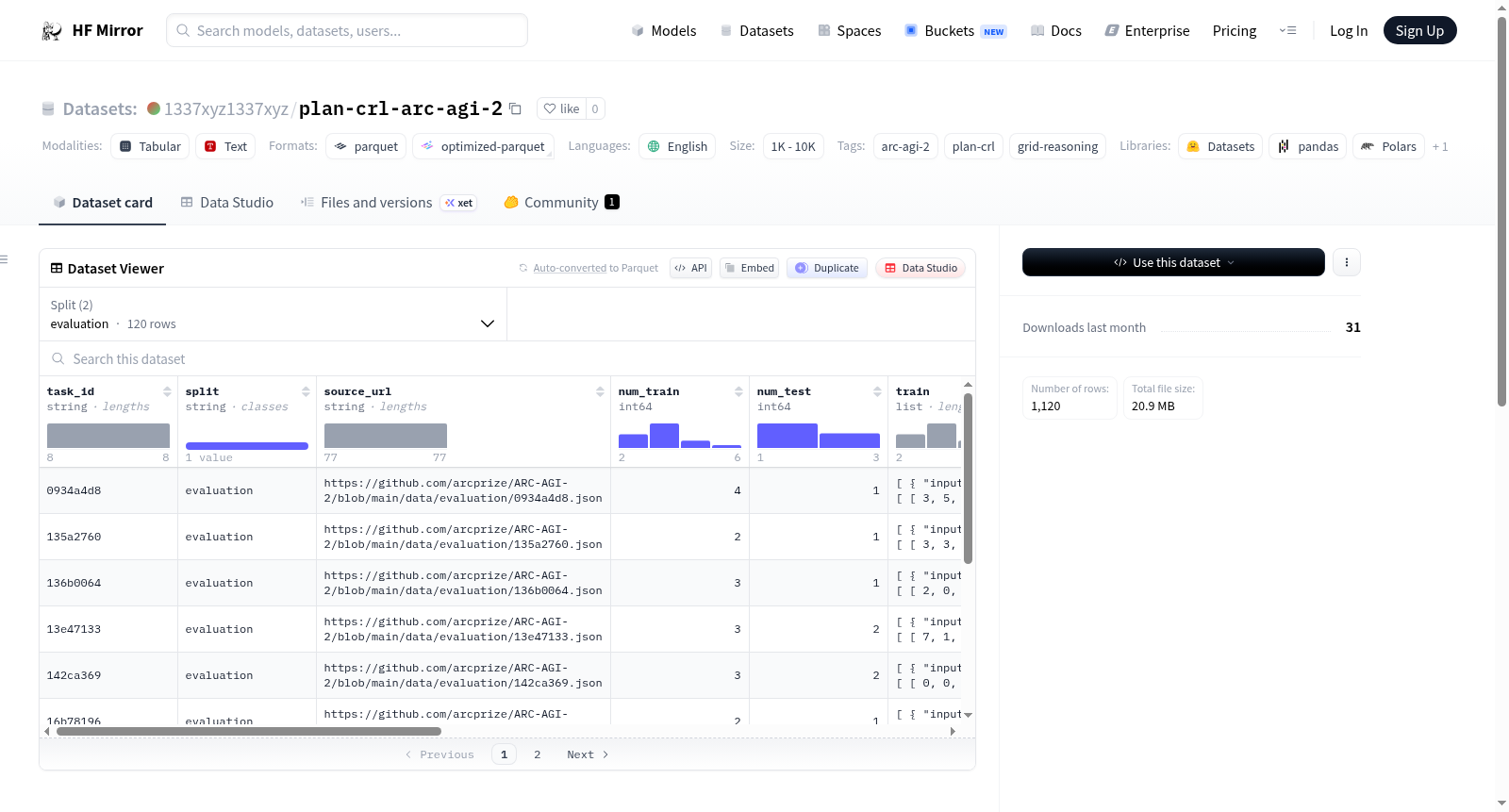Focus the main search models field
1509x812 pixels.
(347, 30)
